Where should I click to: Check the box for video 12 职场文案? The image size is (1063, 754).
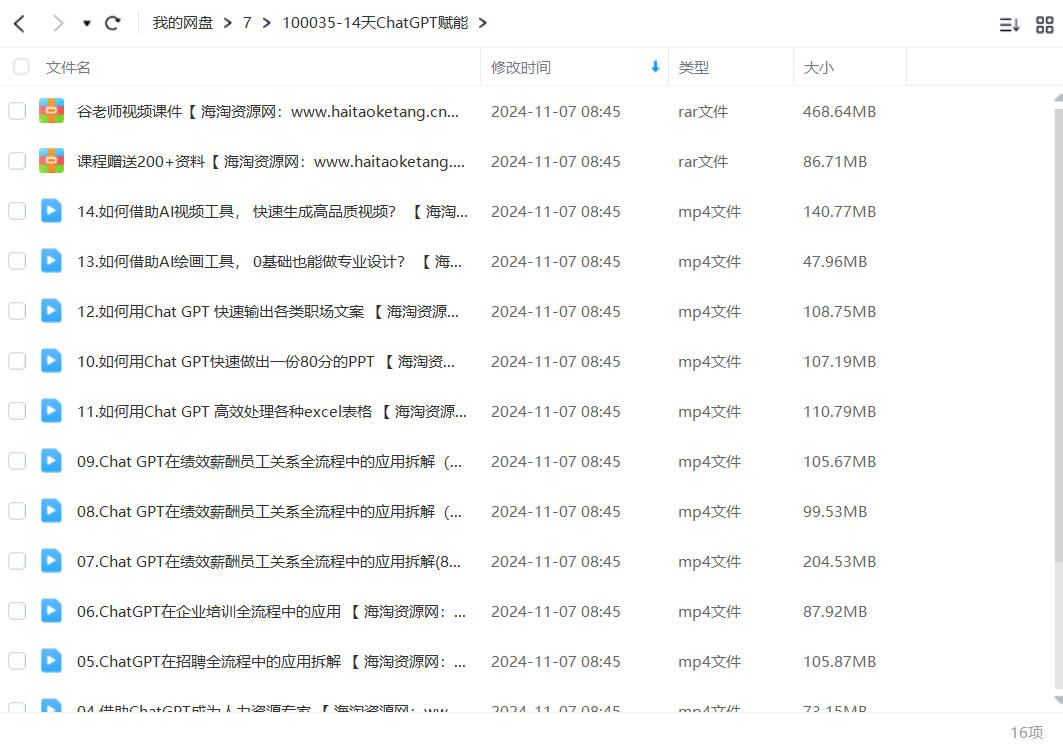click(x=17, y=311)
